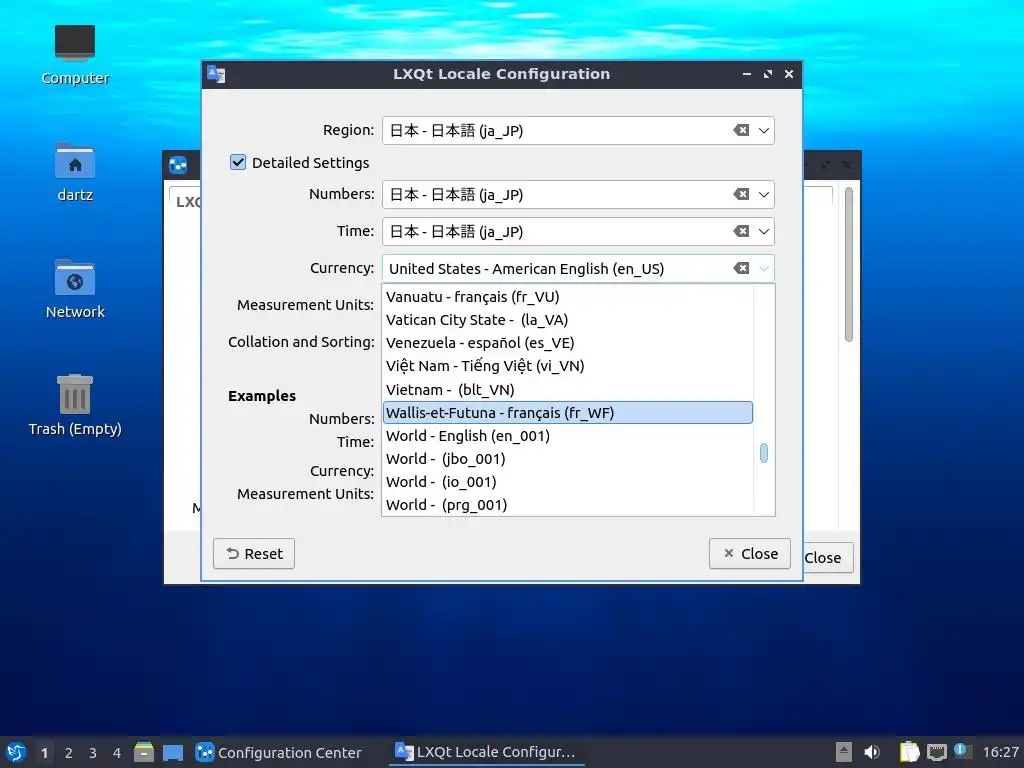Maximize the Locale Configuration window
The height and width of the screenshot is (768, 1024).
pyautogui.click(x=767, y=74)
